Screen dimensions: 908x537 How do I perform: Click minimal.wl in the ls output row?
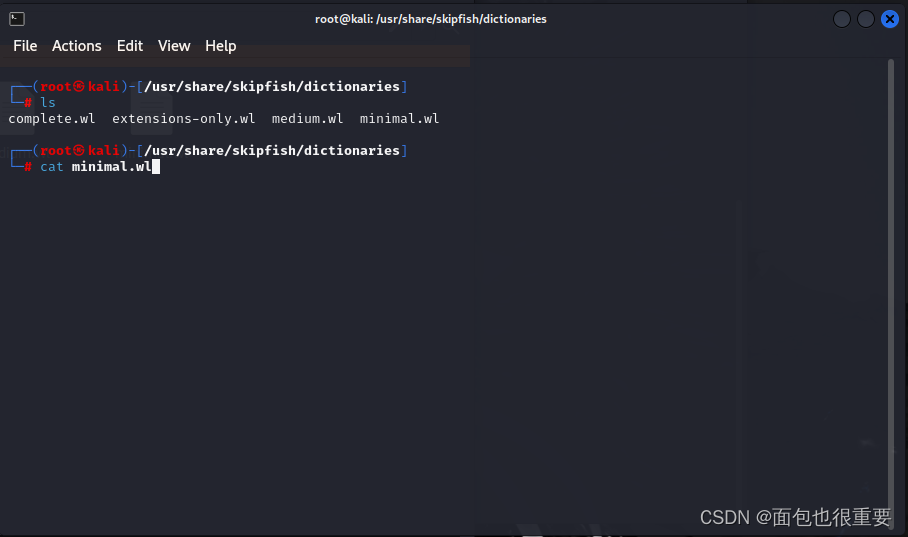pyautogui.click(x=399, y=119)
